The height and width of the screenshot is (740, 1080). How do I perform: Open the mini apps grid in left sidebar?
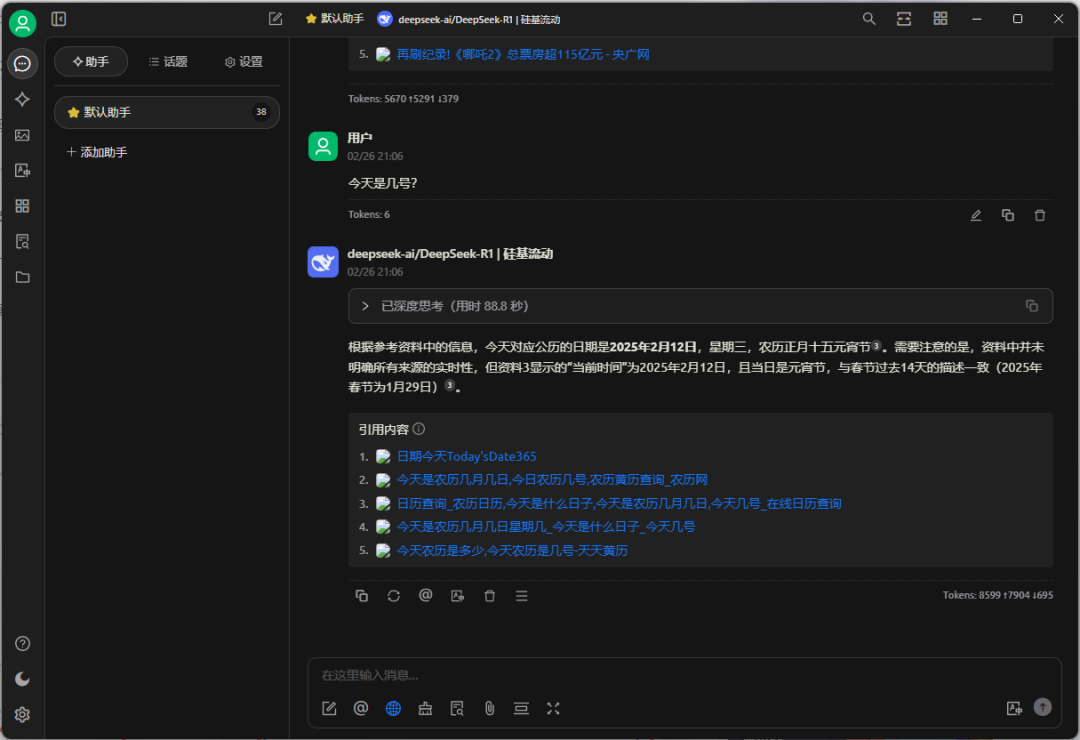point(23,206)
